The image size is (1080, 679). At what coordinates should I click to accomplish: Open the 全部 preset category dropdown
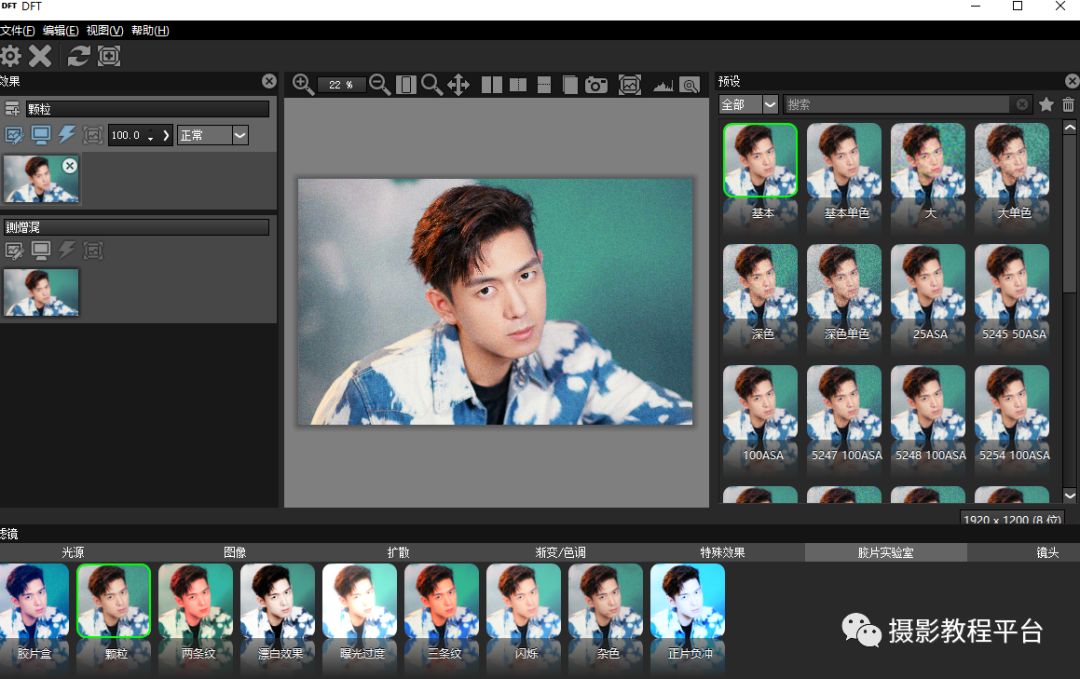click(x=748, y=105)
